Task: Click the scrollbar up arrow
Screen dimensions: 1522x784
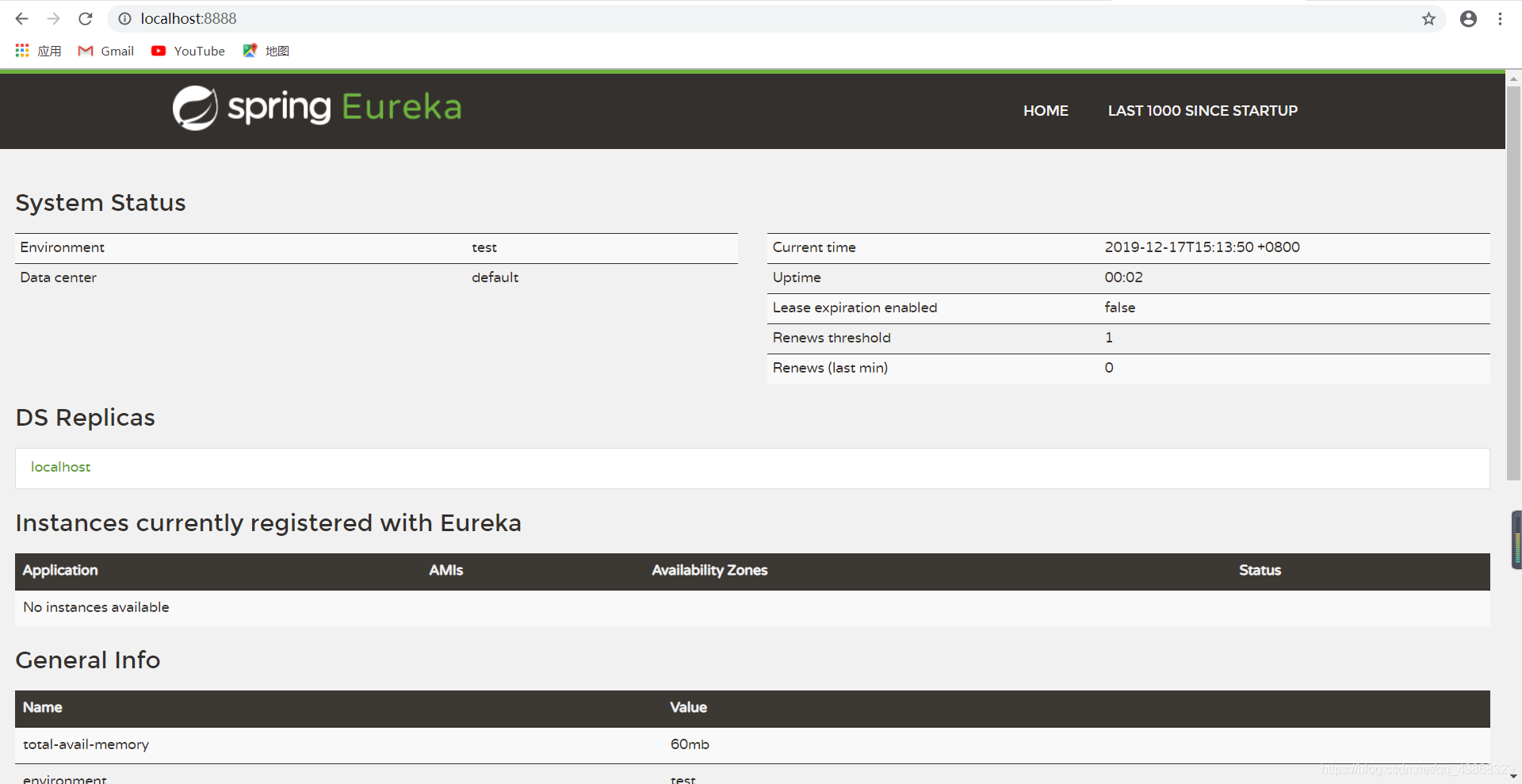Action: click(1513, 78)
